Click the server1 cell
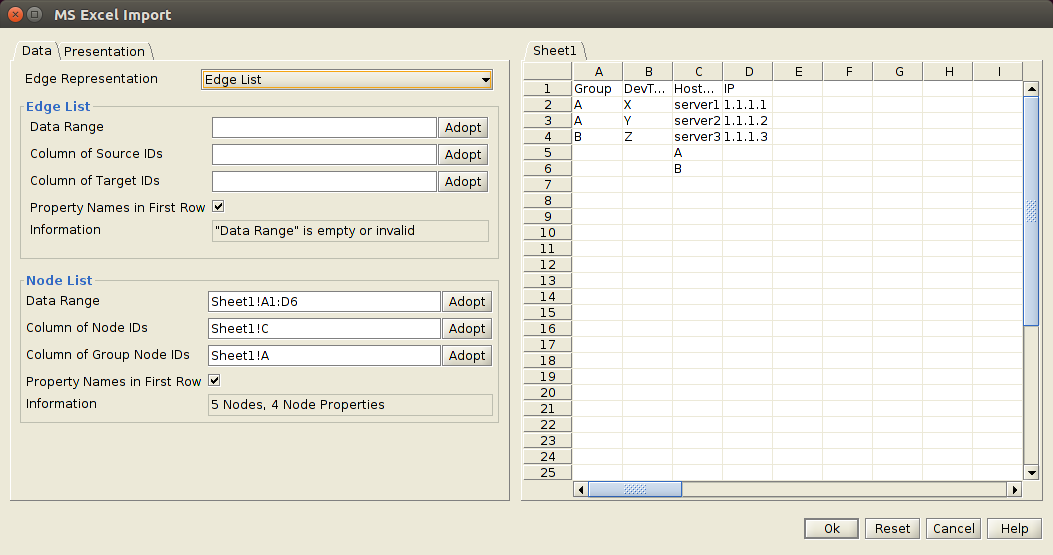 pos(698,105)
